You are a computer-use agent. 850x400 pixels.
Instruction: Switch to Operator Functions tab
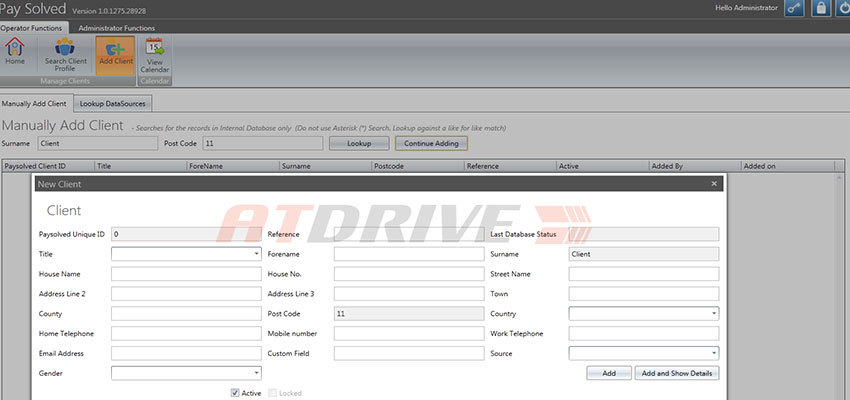tap(34, 28)
